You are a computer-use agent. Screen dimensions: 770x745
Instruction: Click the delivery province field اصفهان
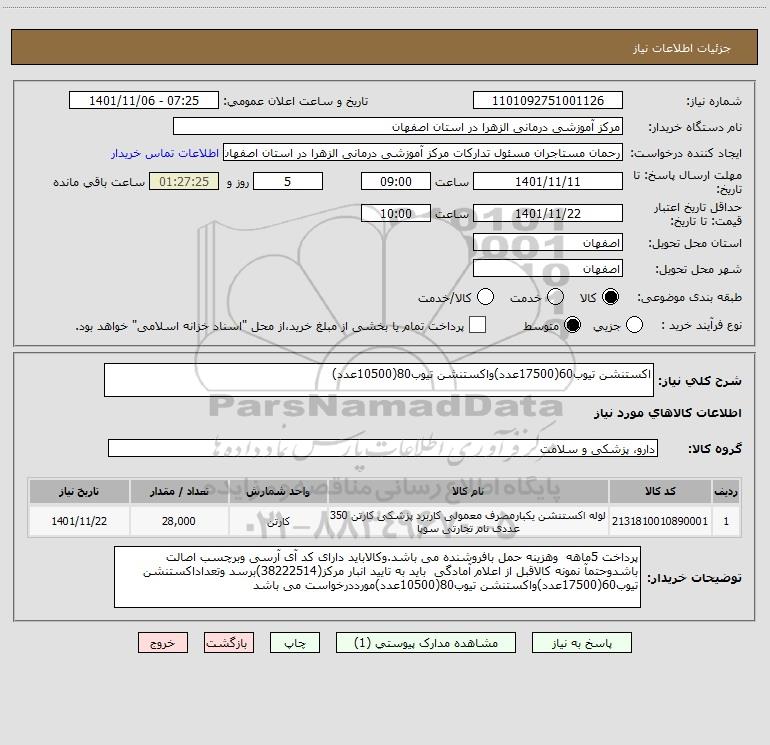coord(548,243)
